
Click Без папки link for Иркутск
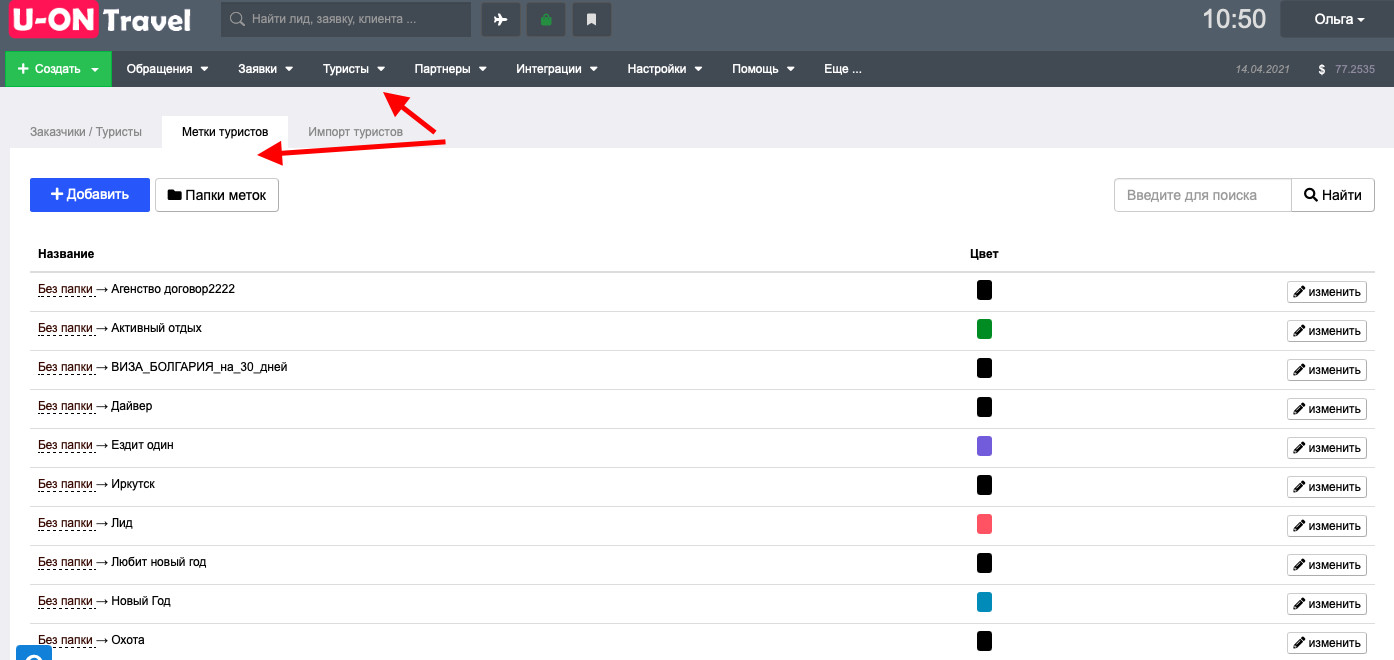coord(65,484)
